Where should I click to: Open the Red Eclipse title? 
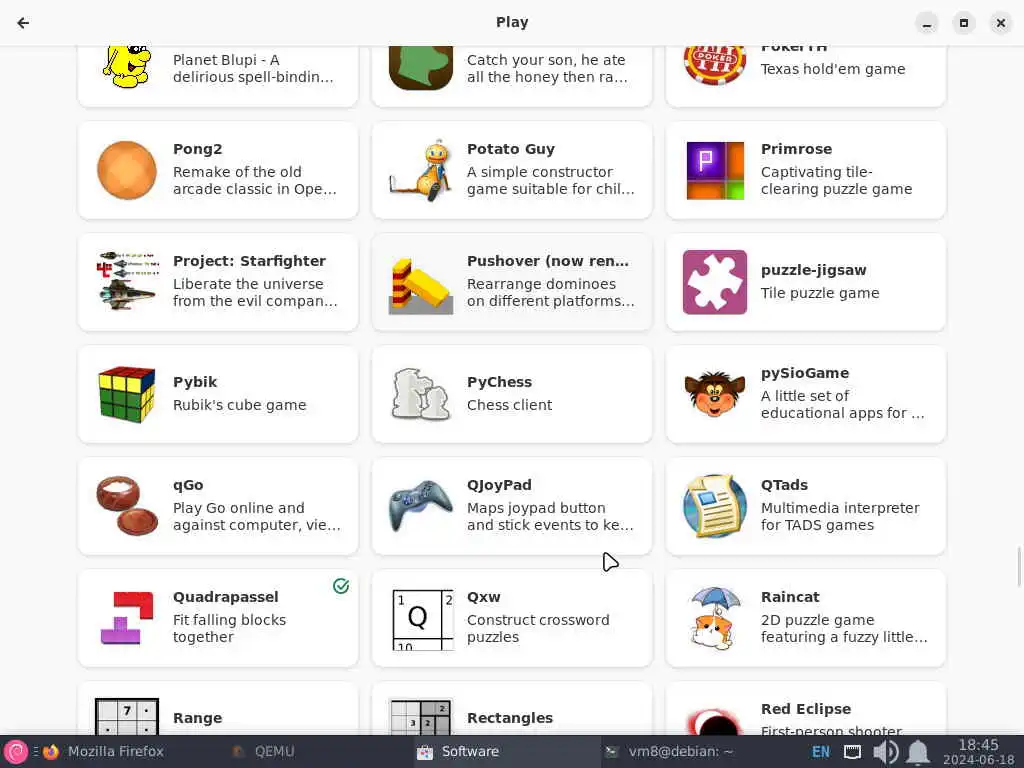[805, 709]
